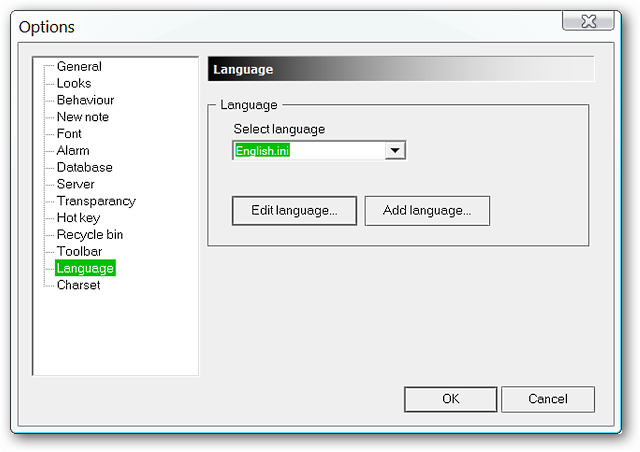Viewport: 640px width, 452px height.
Task: Select Font in the tree
Action: click(69, 134)
